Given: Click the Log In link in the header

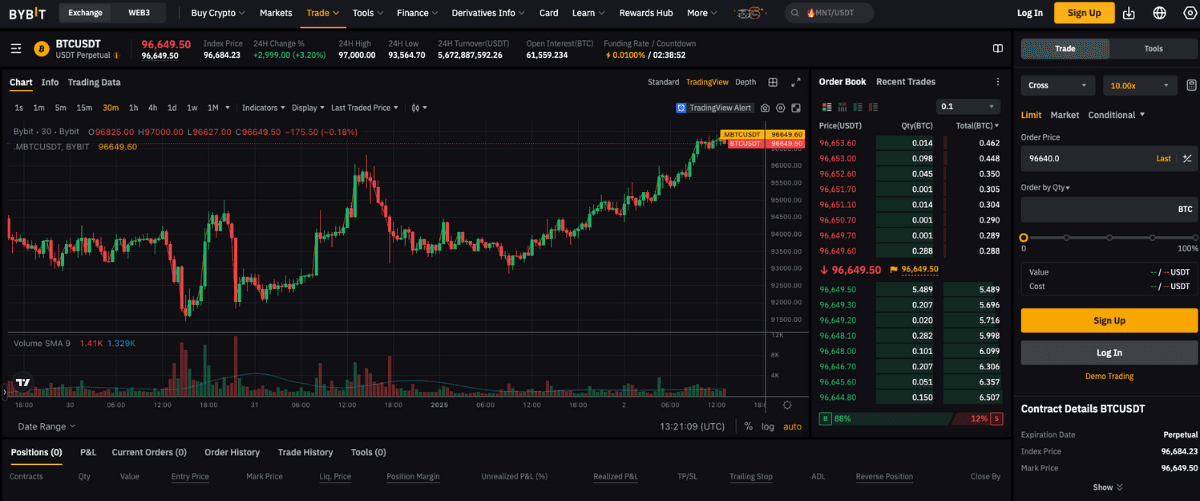Looking at the screenshot, I should (x=1030, y=13).
